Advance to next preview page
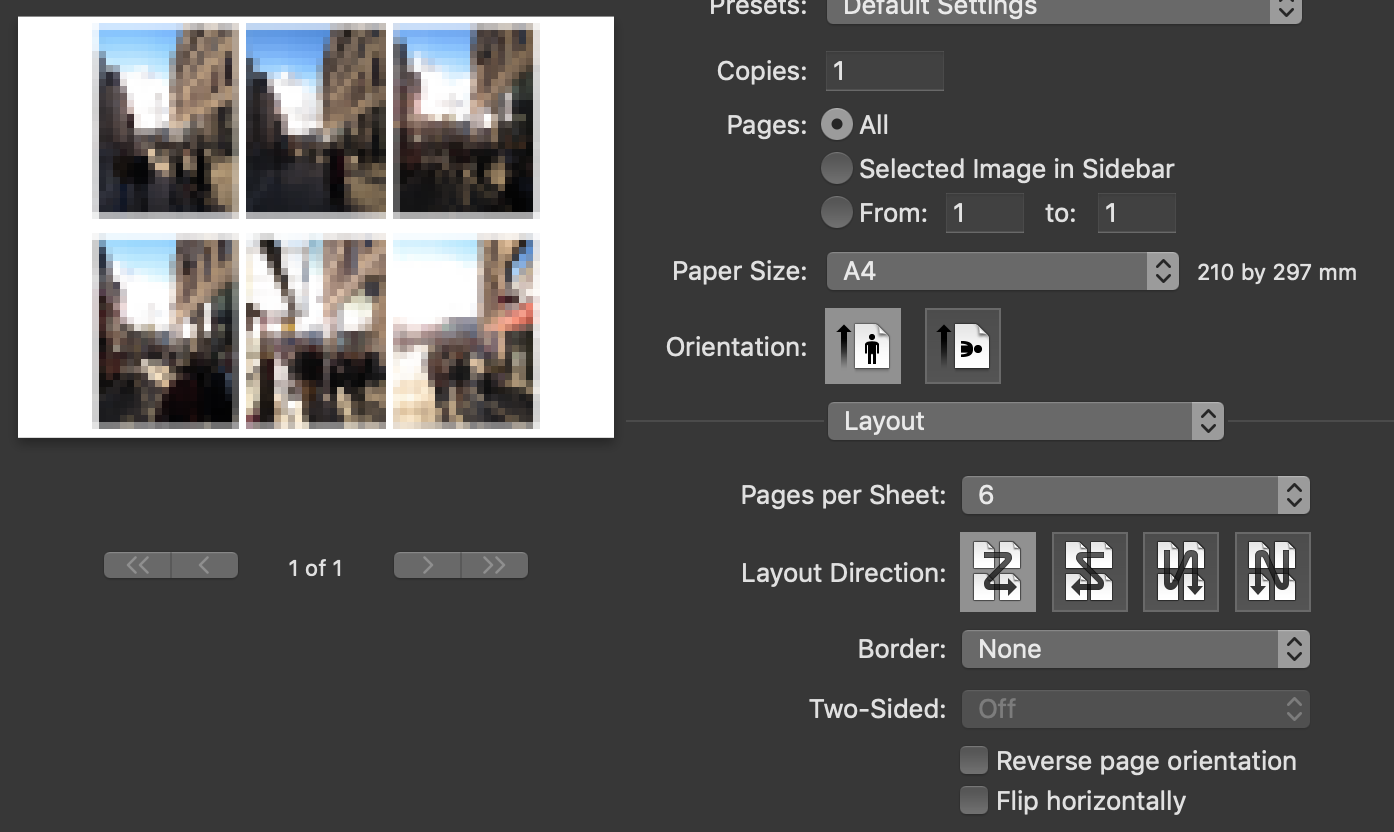This screenshot has height=832, width=1394. click(427, 564)
